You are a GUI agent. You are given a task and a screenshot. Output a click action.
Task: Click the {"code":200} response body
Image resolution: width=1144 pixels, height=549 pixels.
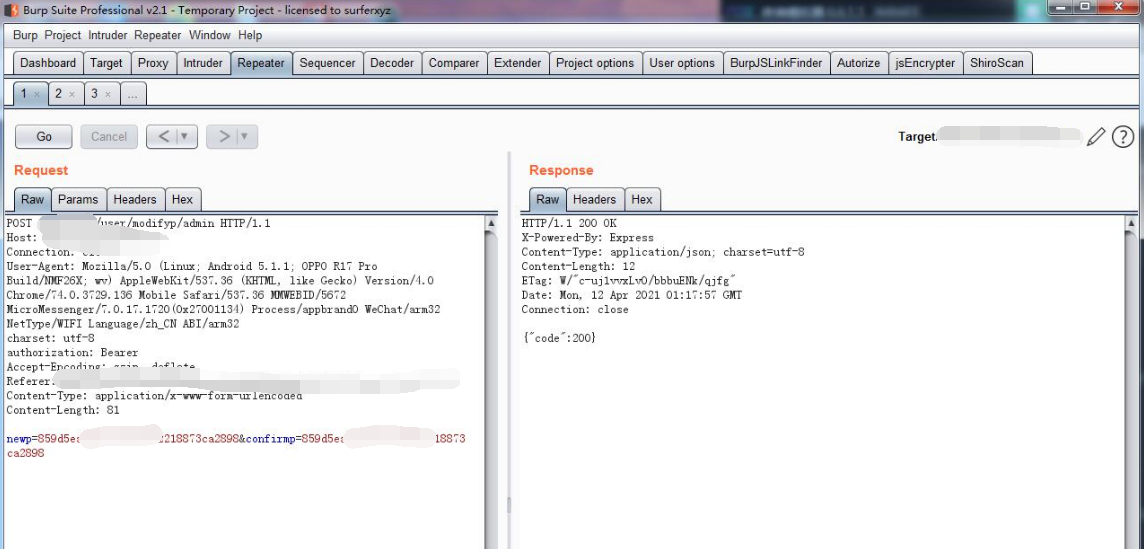559,338
